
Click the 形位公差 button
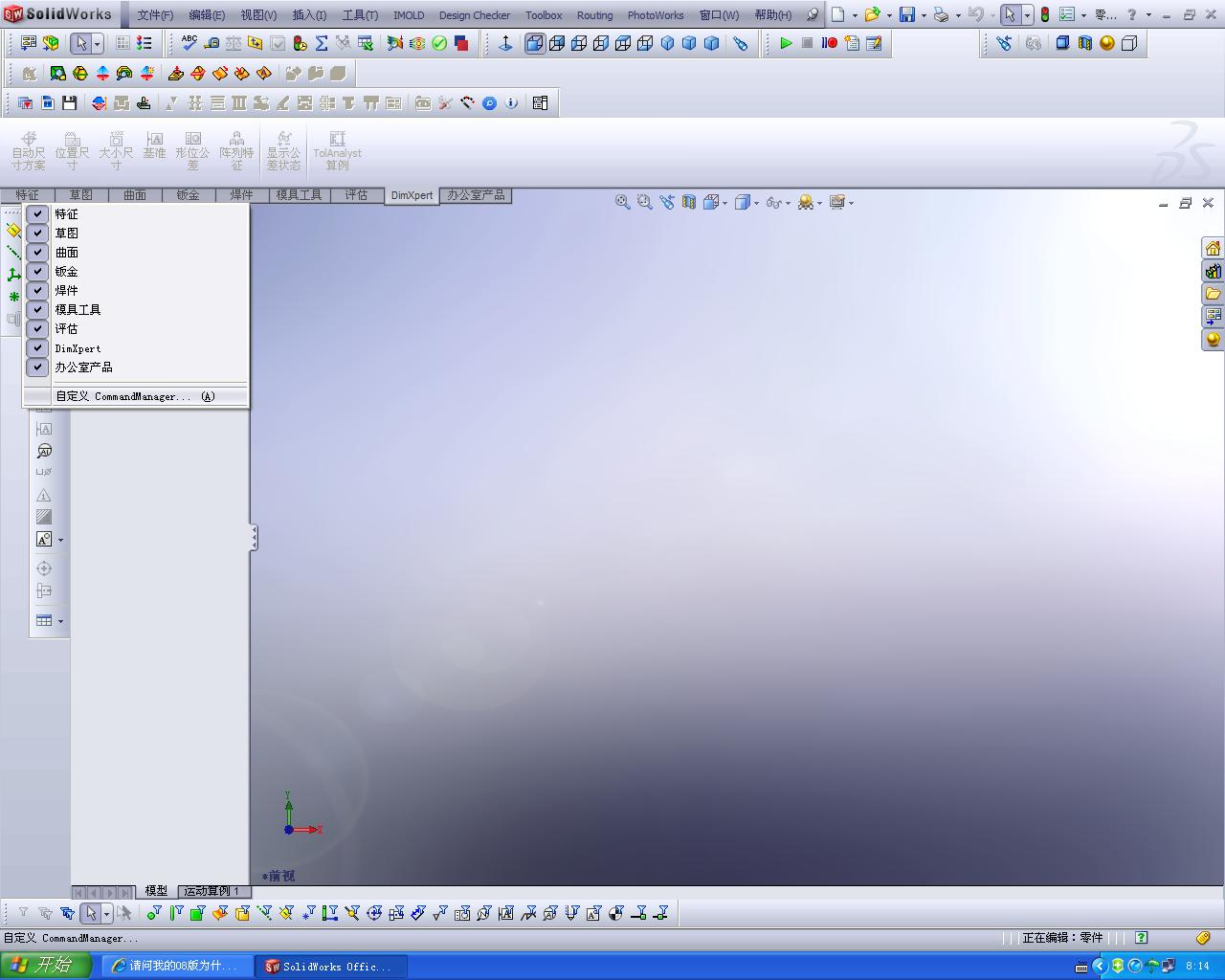point(192,151)
